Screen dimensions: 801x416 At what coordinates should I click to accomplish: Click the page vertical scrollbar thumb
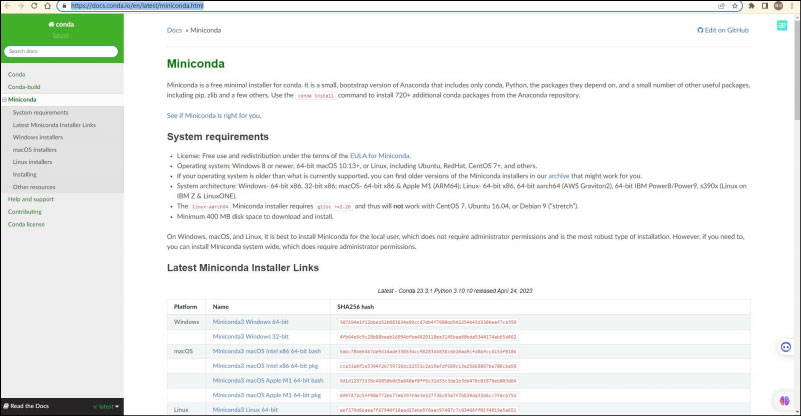pyautogui.click(x=797, y=69)
